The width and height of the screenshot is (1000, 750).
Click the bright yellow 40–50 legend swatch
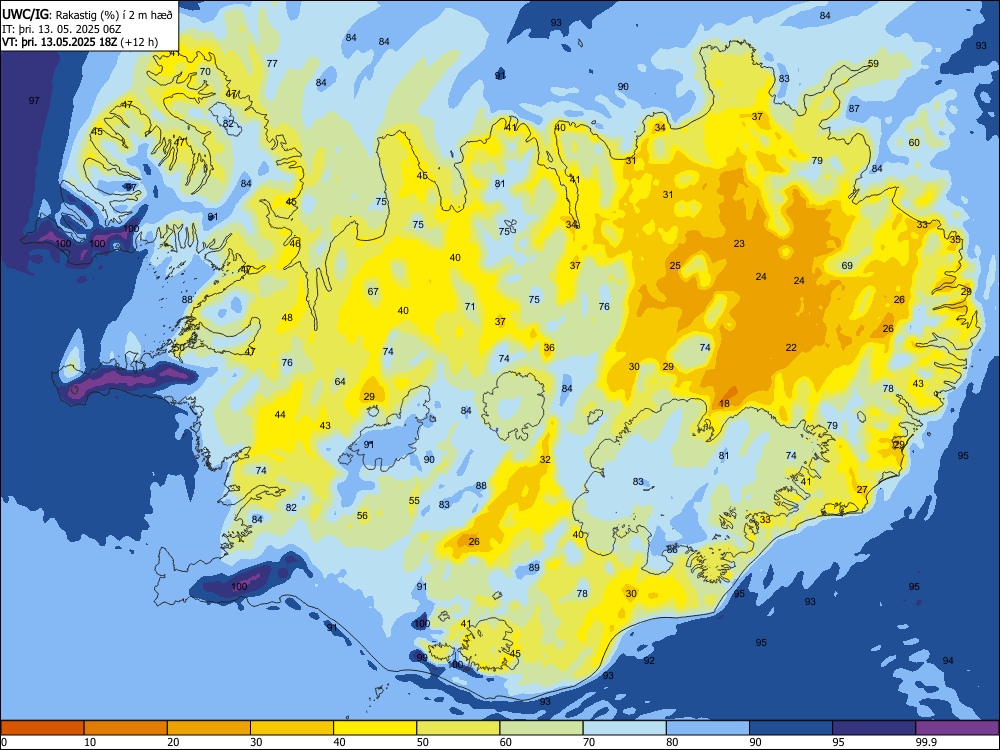[x=375, y=728]
